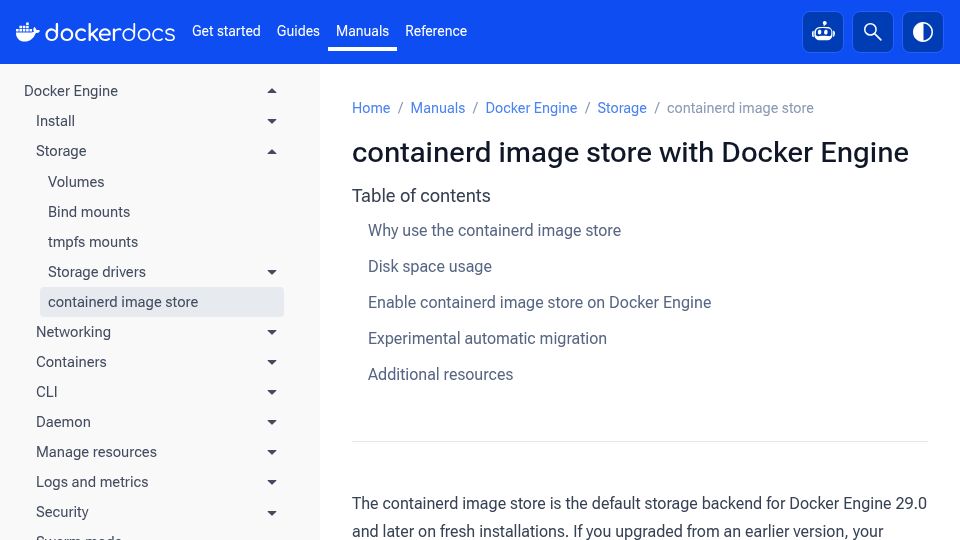This screenshot has width=960, height=540.
Task: Expand the Networking section arrow
Action: (272, 332)
